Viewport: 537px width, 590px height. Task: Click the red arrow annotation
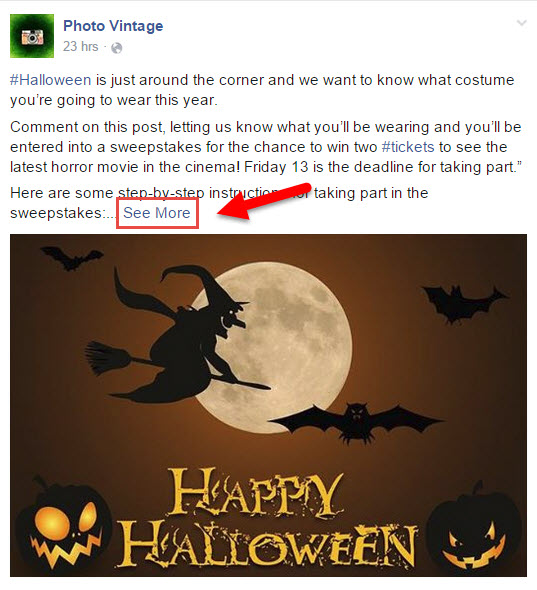coord(264,201)
